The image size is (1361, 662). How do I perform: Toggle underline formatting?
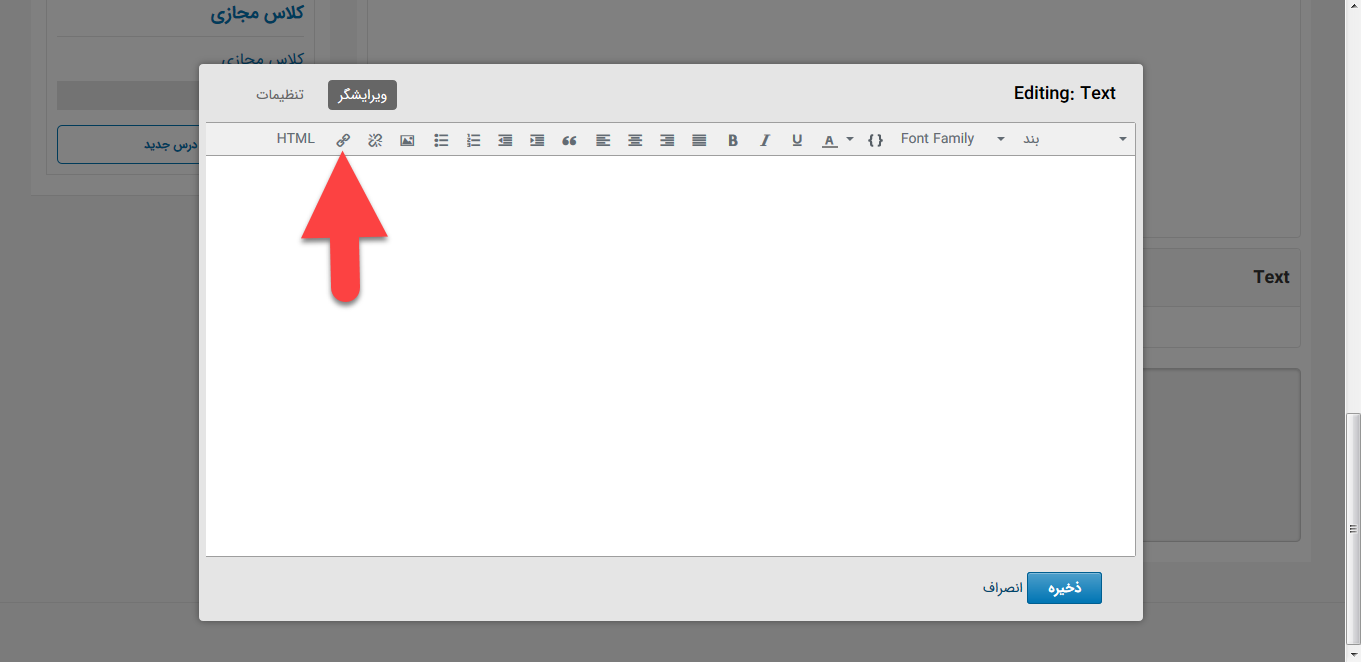(797, 140)
